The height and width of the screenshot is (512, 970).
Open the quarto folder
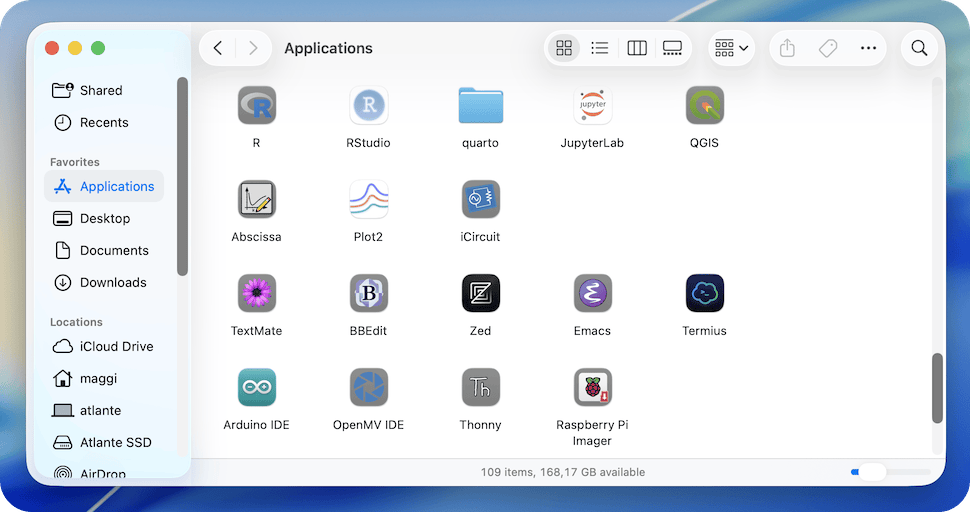click(x=481, y=105)
